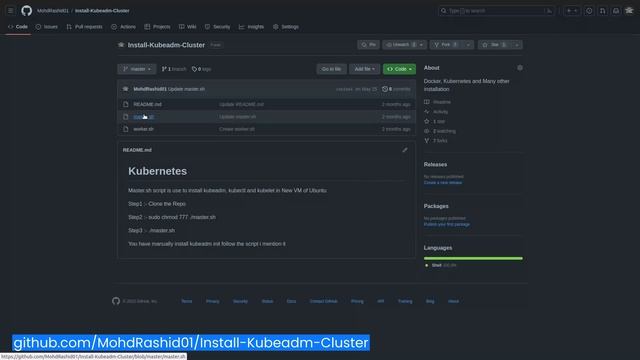
Task: Open the issues icon in header
Action: (x=589, y=11)
